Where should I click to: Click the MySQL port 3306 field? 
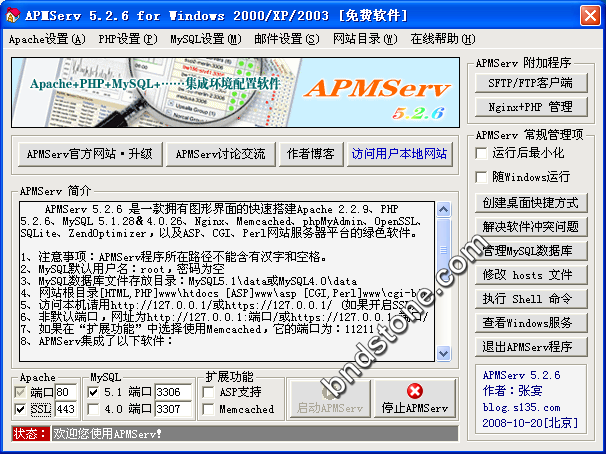(x=173, y=392)
